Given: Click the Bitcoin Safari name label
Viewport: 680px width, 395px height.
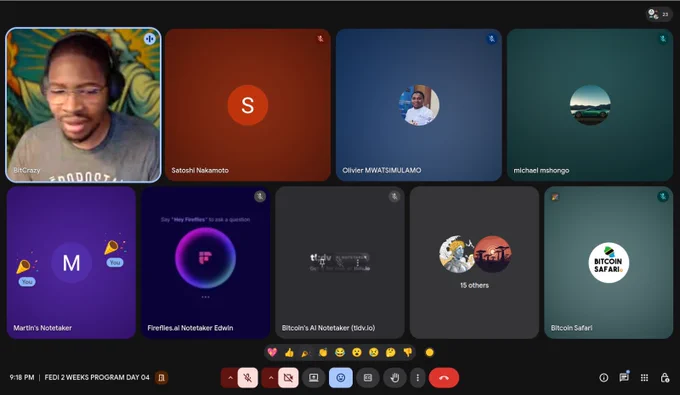Looking at the screenshot, I should 571,328.
